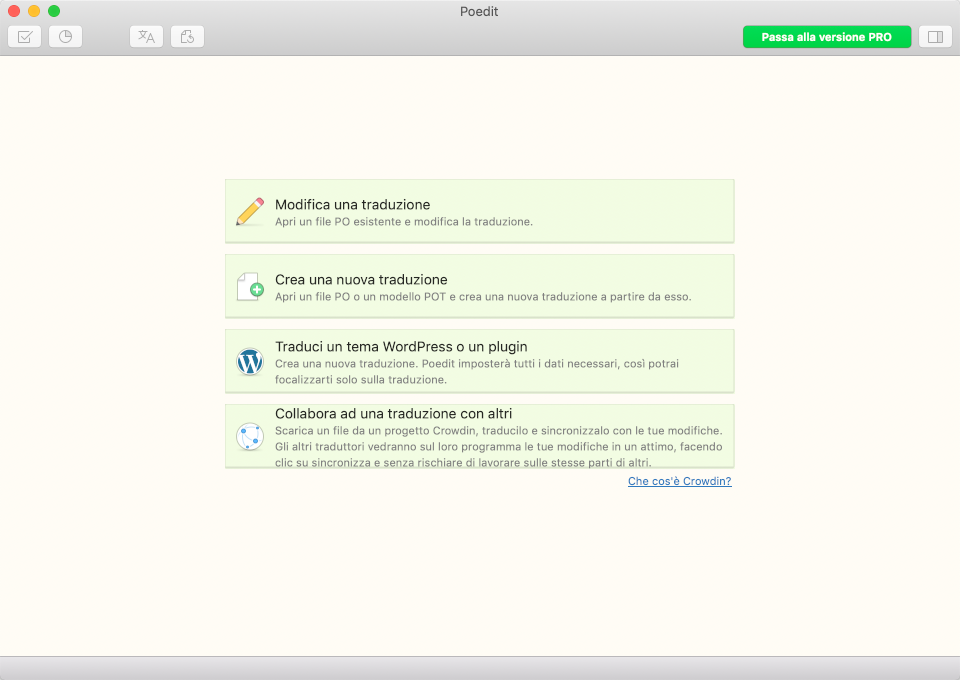The width and height of the screenshot is (960, 680).
Task: Toggle the sidebar panel icon
Action: (x=935, y=37)
